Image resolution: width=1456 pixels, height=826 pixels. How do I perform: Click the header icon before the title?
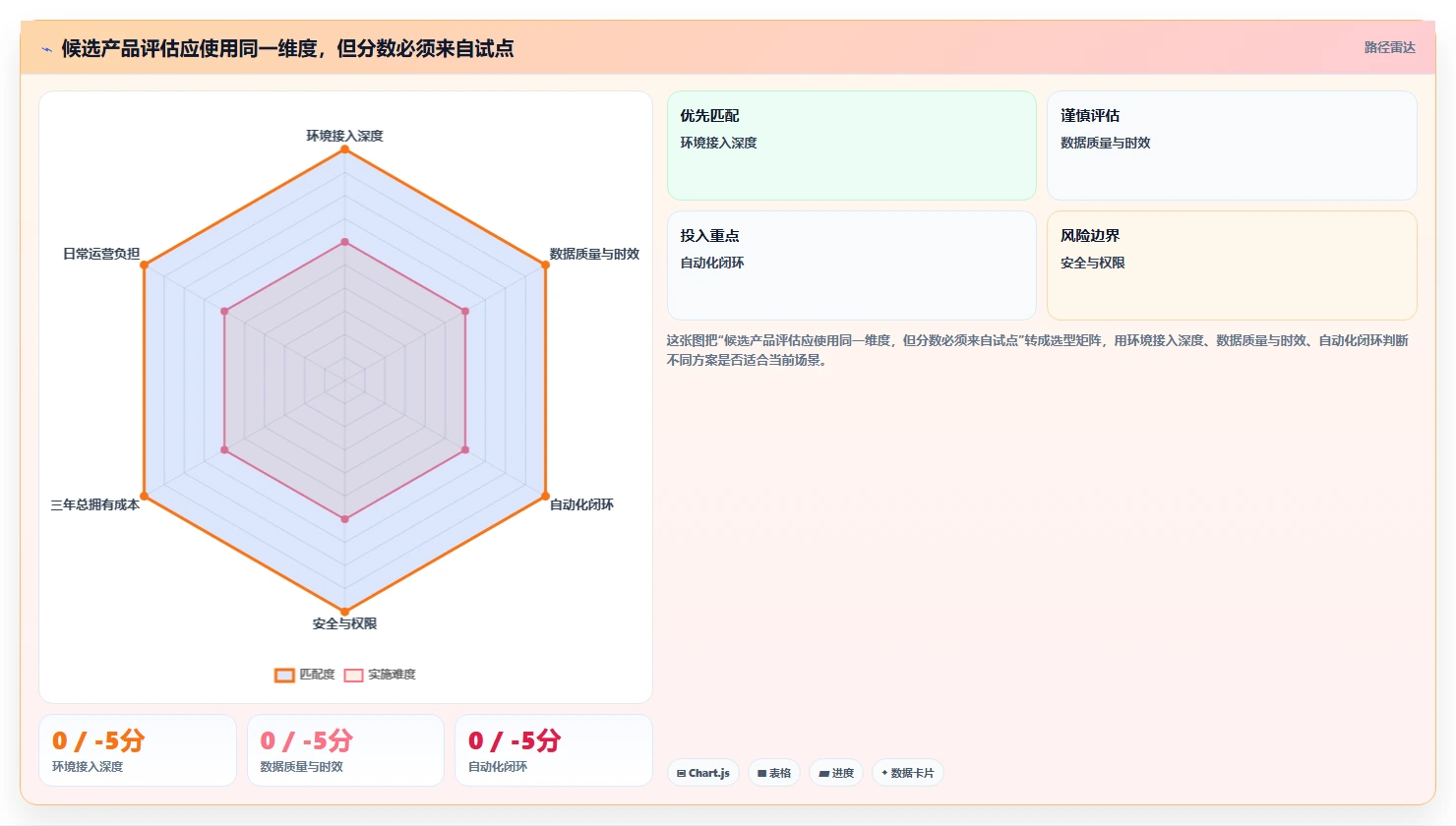[x=46, y=49]
